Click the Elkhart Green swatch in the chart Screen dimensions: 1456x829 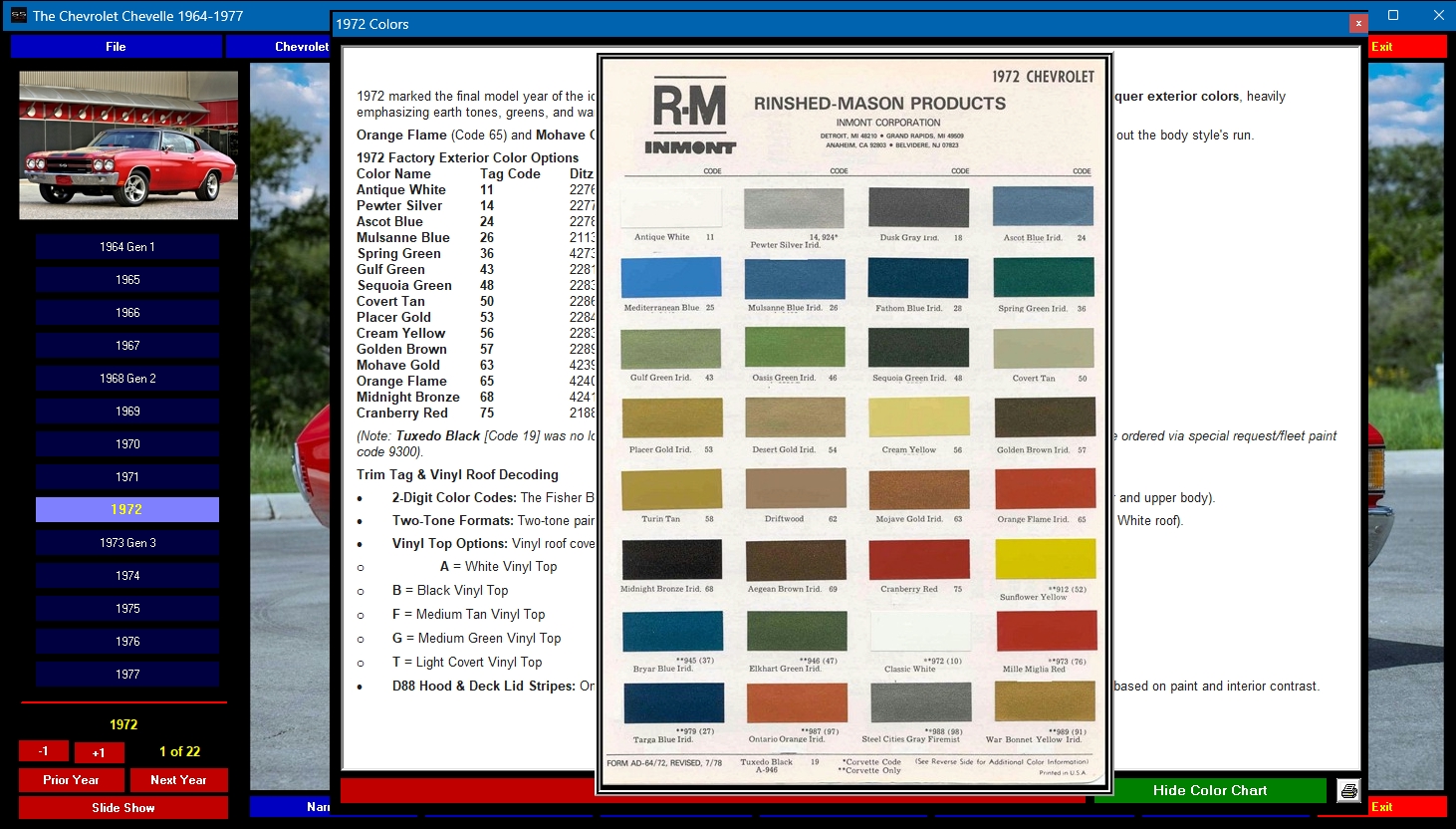(x=797, y=632)
